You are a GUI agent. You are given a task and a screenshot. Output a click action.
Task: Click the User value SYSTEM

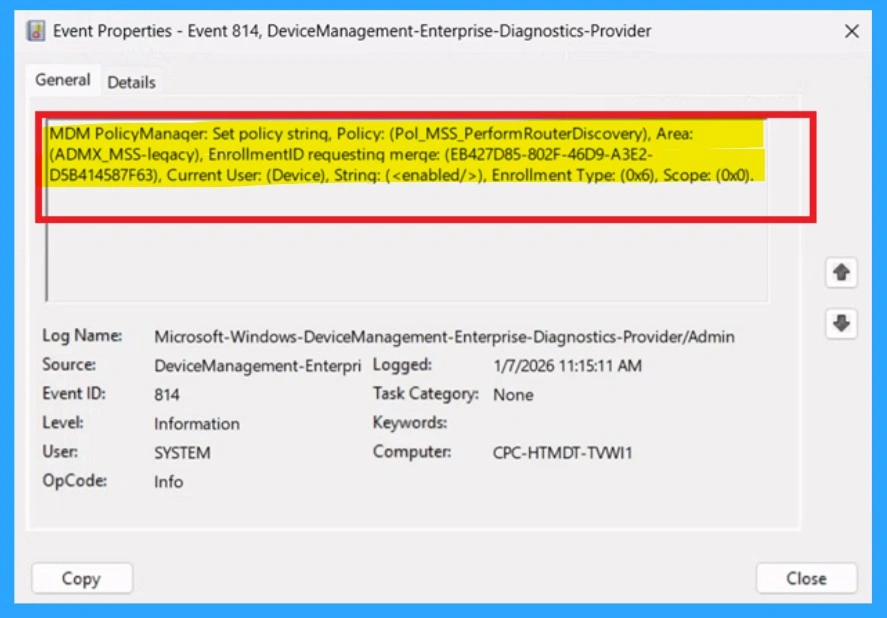183,452
